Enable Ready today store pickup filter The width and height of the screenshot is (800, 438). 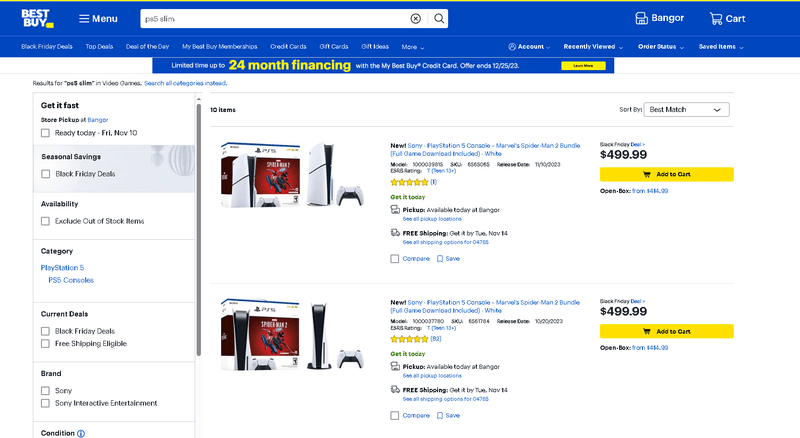tap(46, 133)
